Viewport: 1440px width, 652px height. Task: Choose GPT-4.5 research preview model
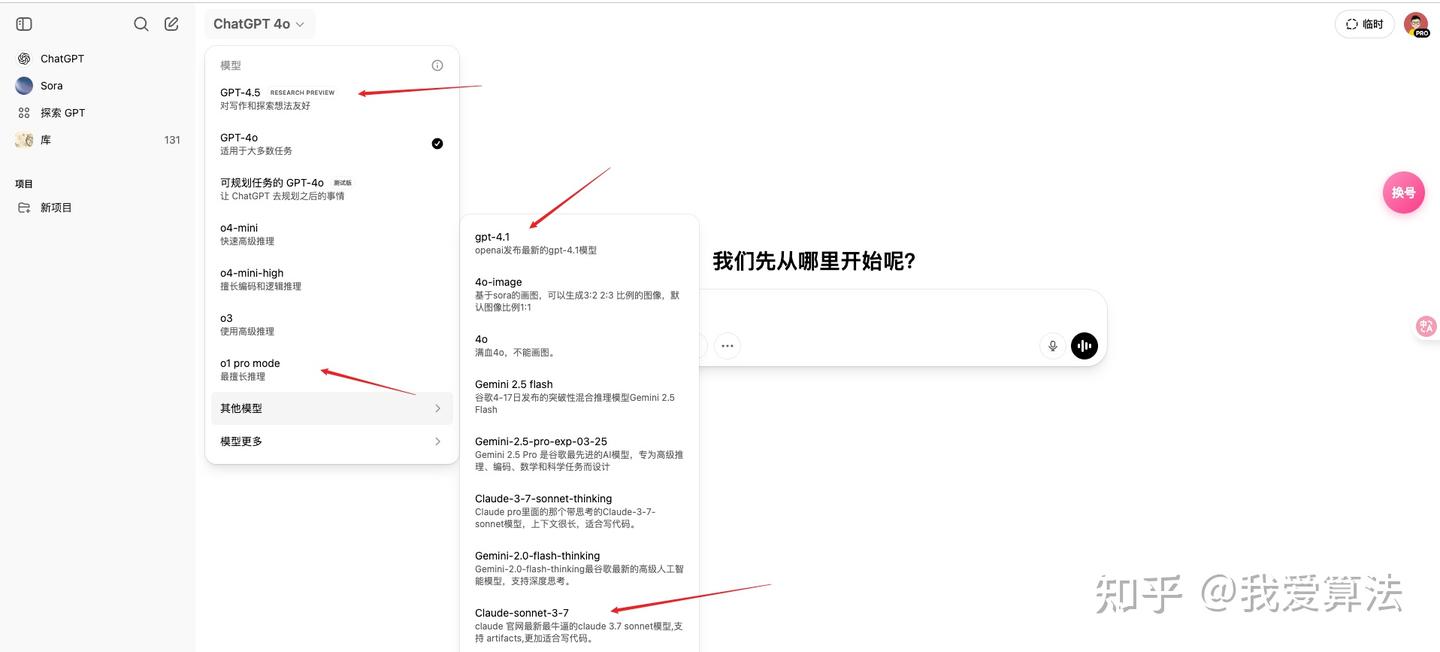click(332, 98)
